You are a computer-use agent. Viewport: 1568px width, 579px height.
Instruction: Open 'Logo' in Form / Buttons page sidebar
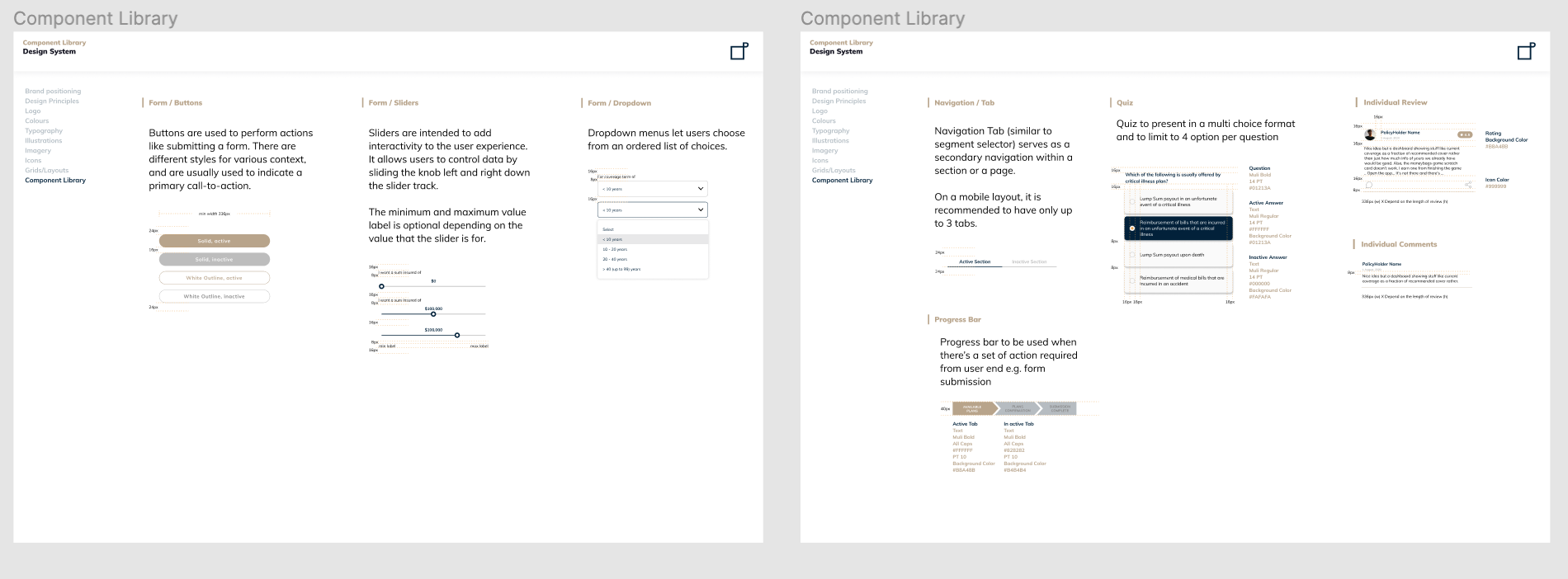(32, 111)
